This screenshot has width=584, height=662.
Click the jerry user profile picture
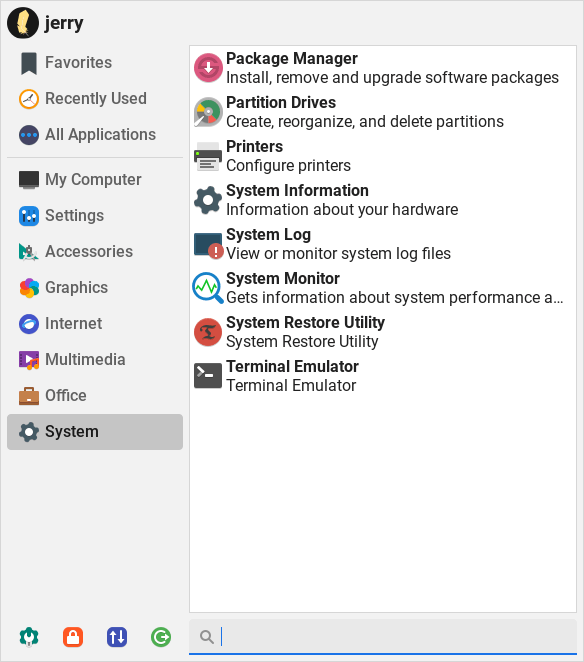pos(23,23)
